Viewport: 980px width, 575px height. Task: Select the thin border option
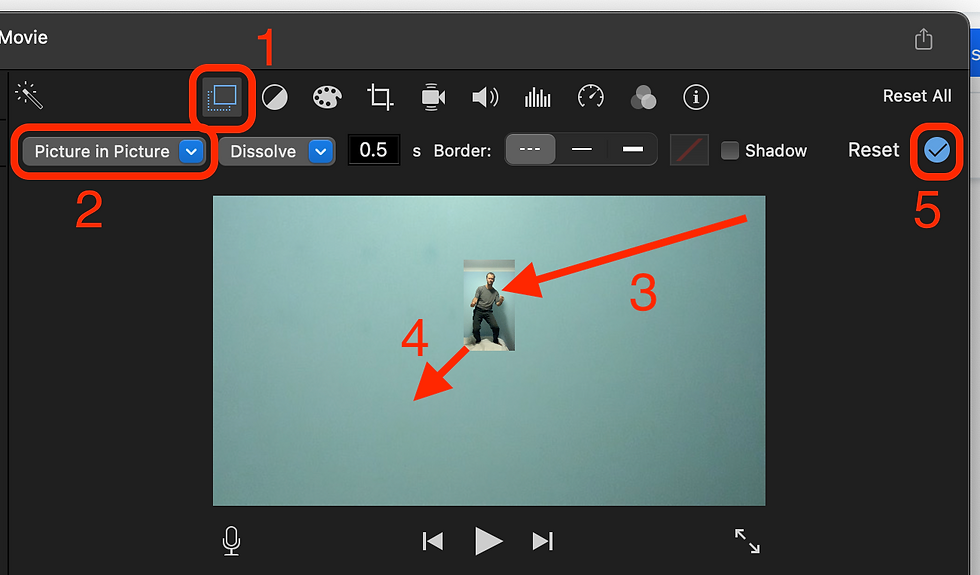pos(582,149)
